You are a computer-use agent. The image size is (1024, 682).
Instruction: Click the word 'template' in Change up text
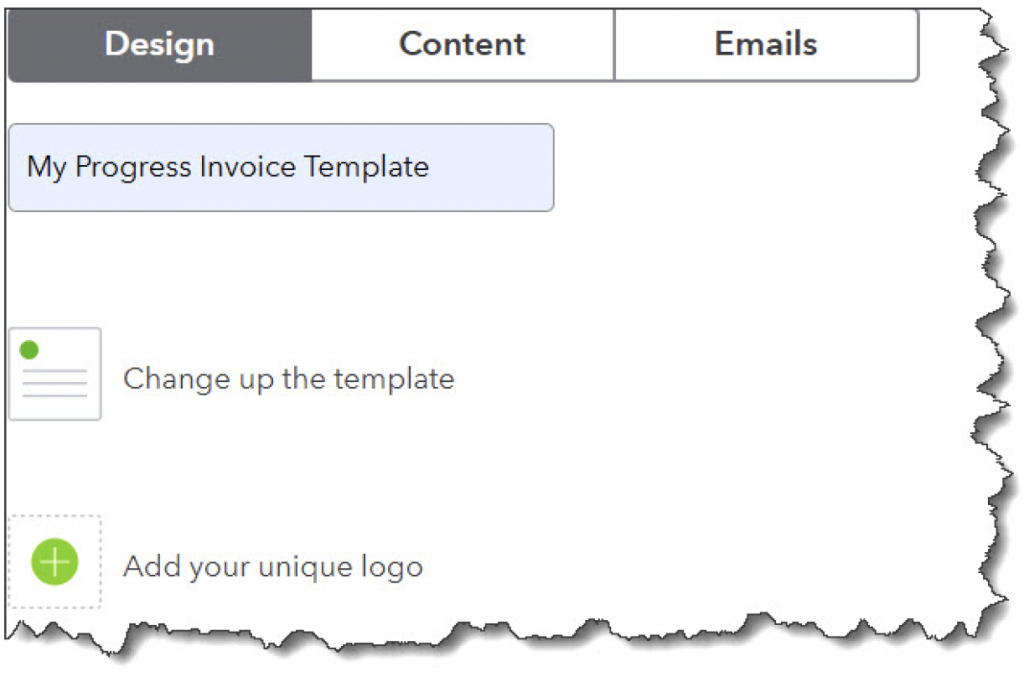click(x=394, y=379)
